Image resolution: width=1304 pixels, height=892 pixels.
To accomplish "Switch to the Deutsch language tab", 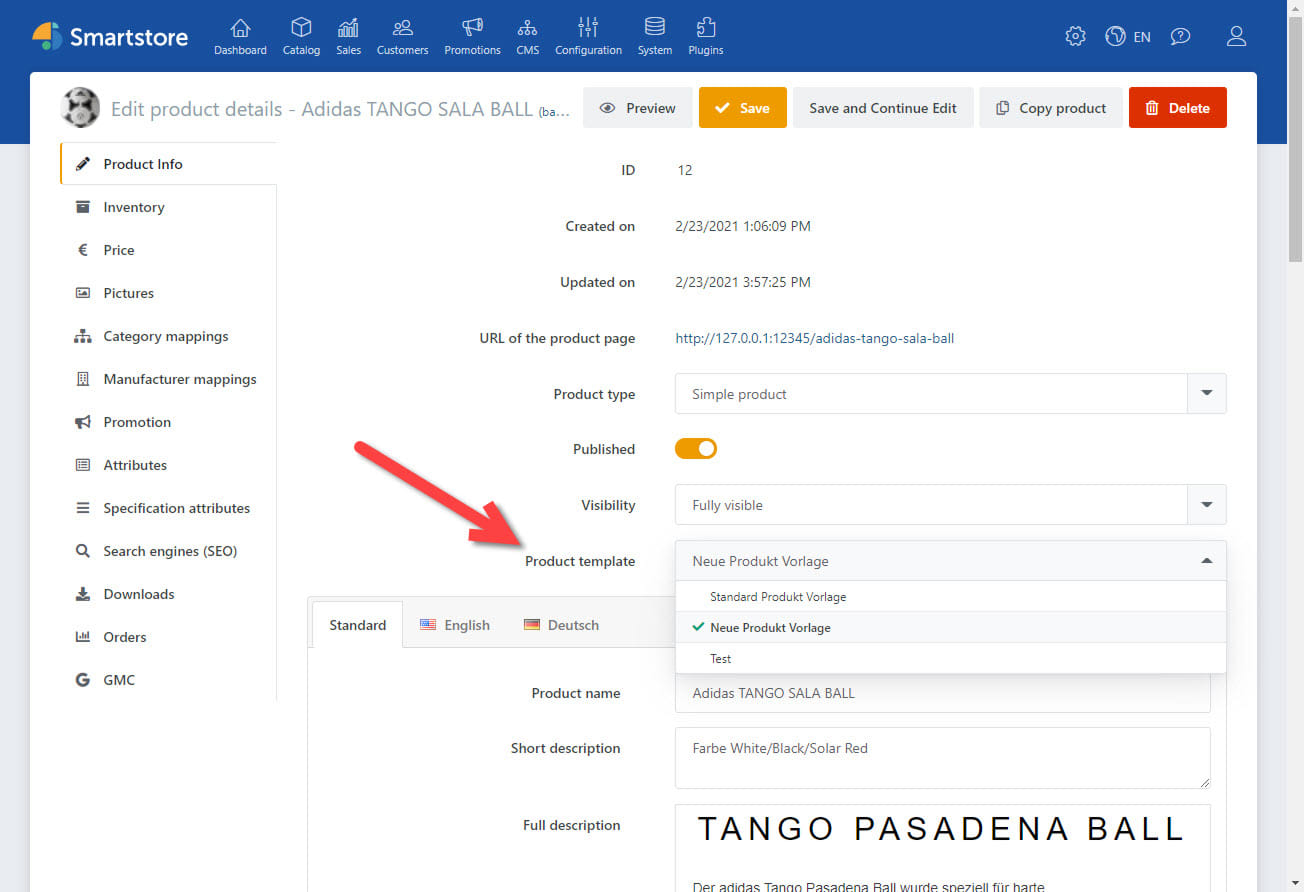I will pyautogui.click(x=561, y=625).
